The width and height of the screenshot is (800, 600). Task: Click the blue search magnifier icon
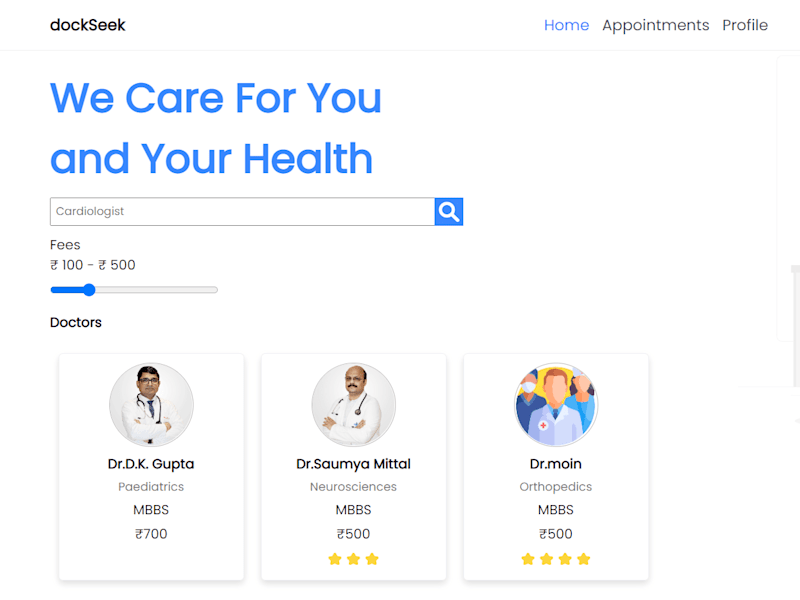click(448, 211)
